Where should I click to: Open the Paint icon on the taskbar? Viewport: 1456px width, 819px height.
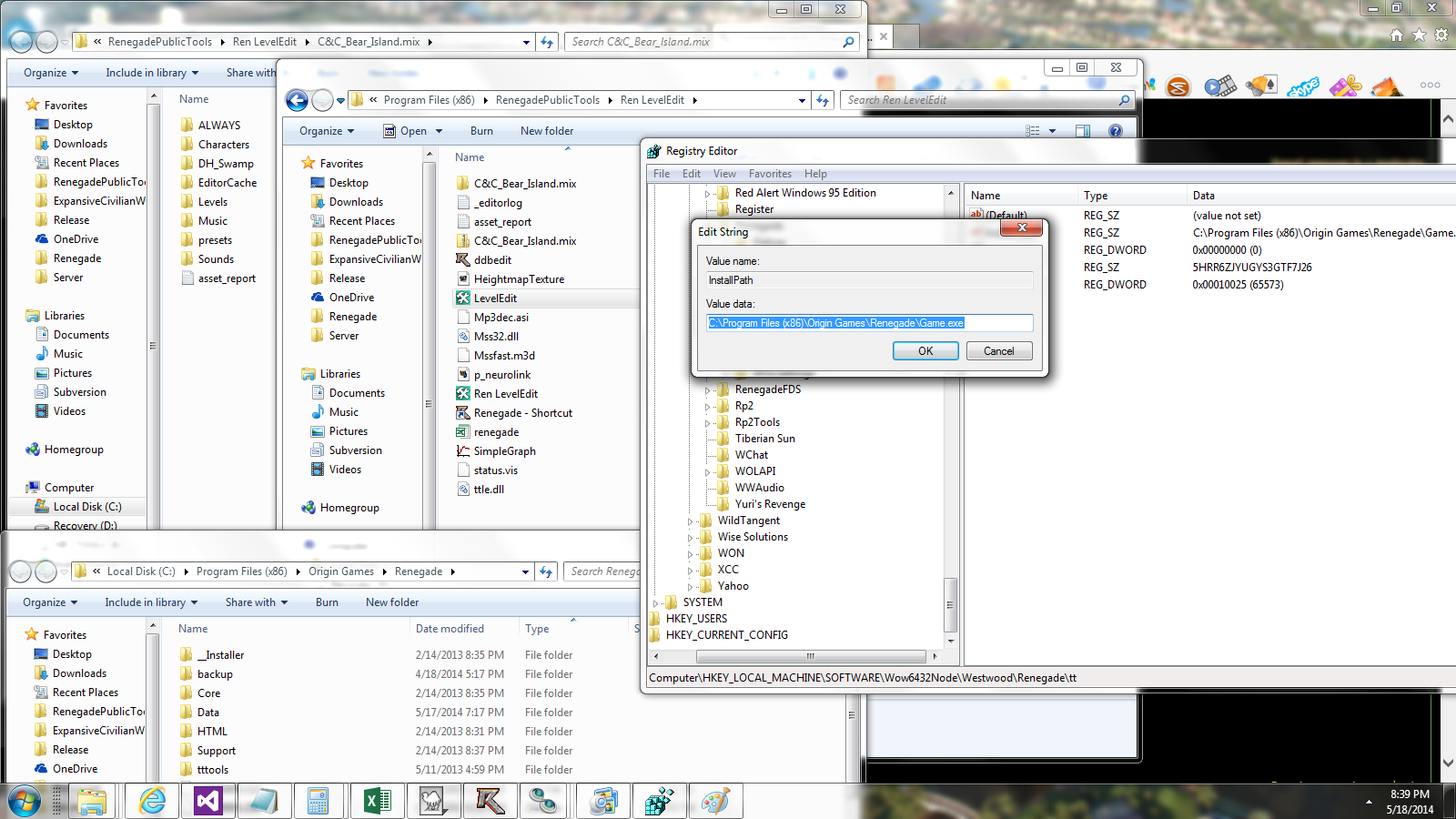point(715,801)
